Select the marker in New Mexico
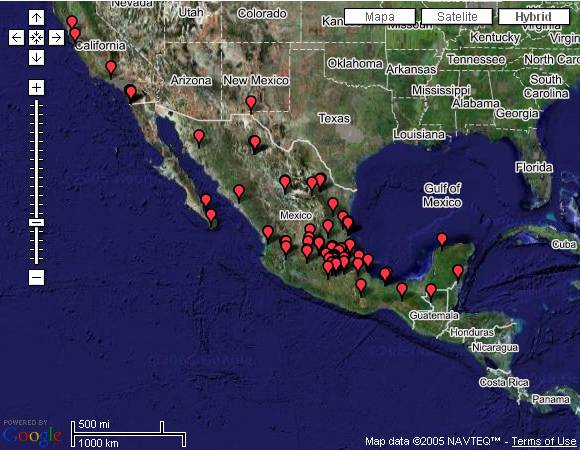The height and width of the screenshot is (450, 580). coord(251,103)
